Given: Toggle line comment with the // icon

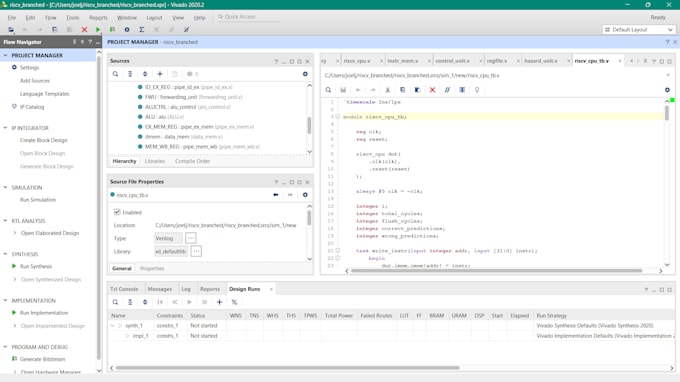Looking at the screenshot, I should 447,90.
